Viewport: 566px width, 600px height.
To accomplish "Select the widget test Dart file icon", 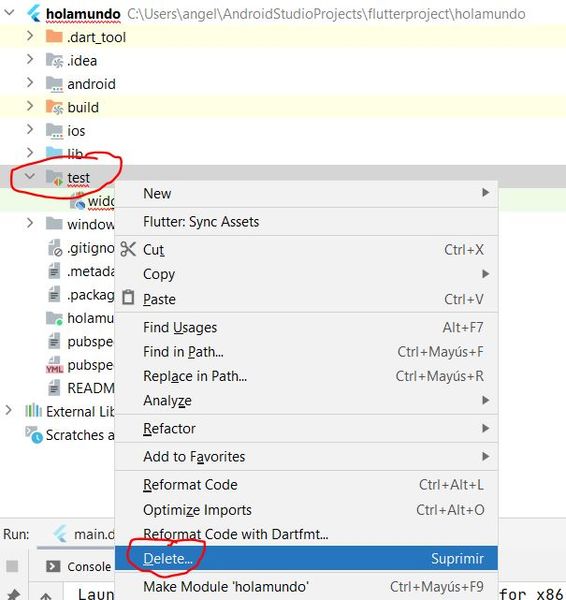I will [x=78, y=201].
